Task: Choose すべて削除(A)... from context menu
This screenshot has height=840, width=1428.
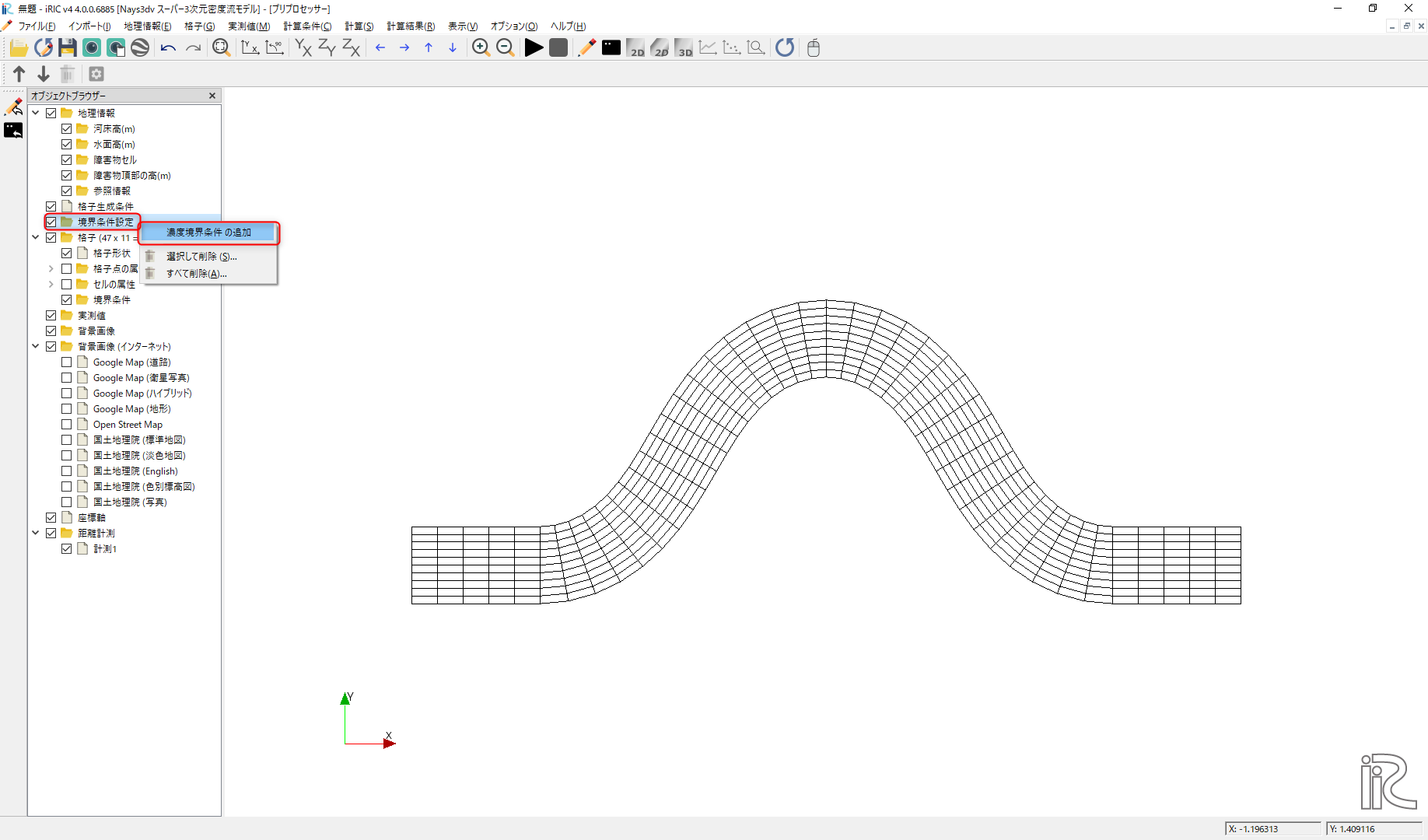Action: coord(208,274)
